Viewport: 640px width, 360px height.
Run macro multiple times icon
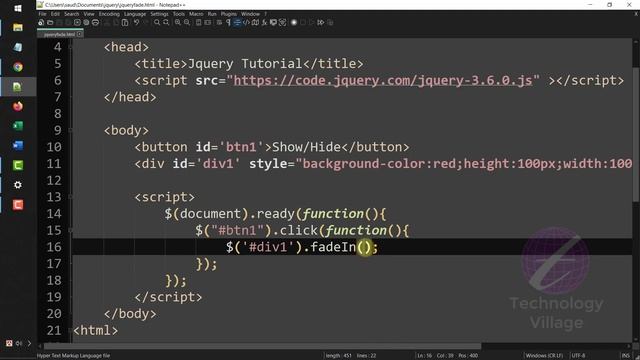pyautogui.click(x=321, y=22)
